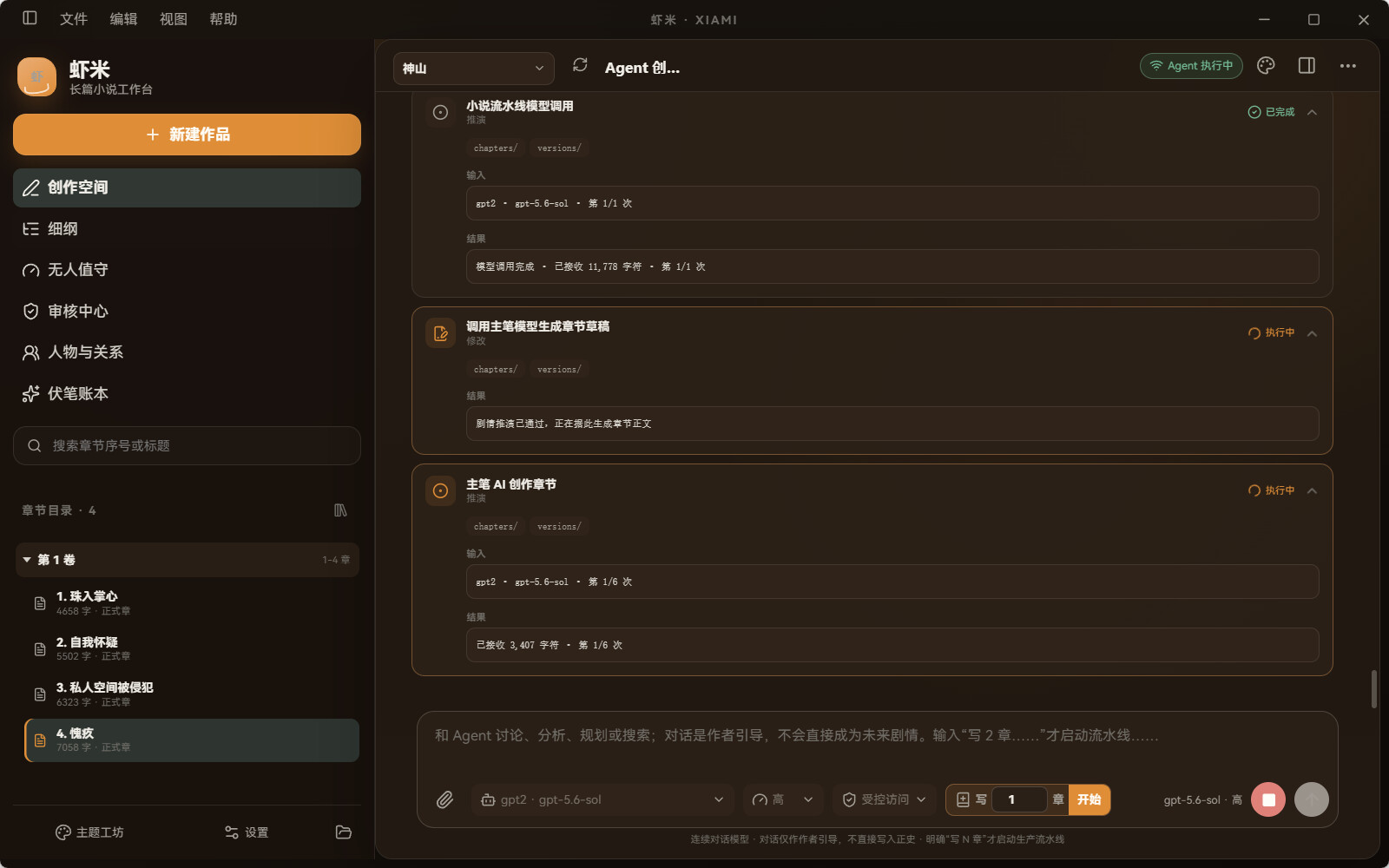Click the 调用主笔模型生成章节草稿 edit icon
Viewport: 1389px width, 868px height.
(440, 333)
